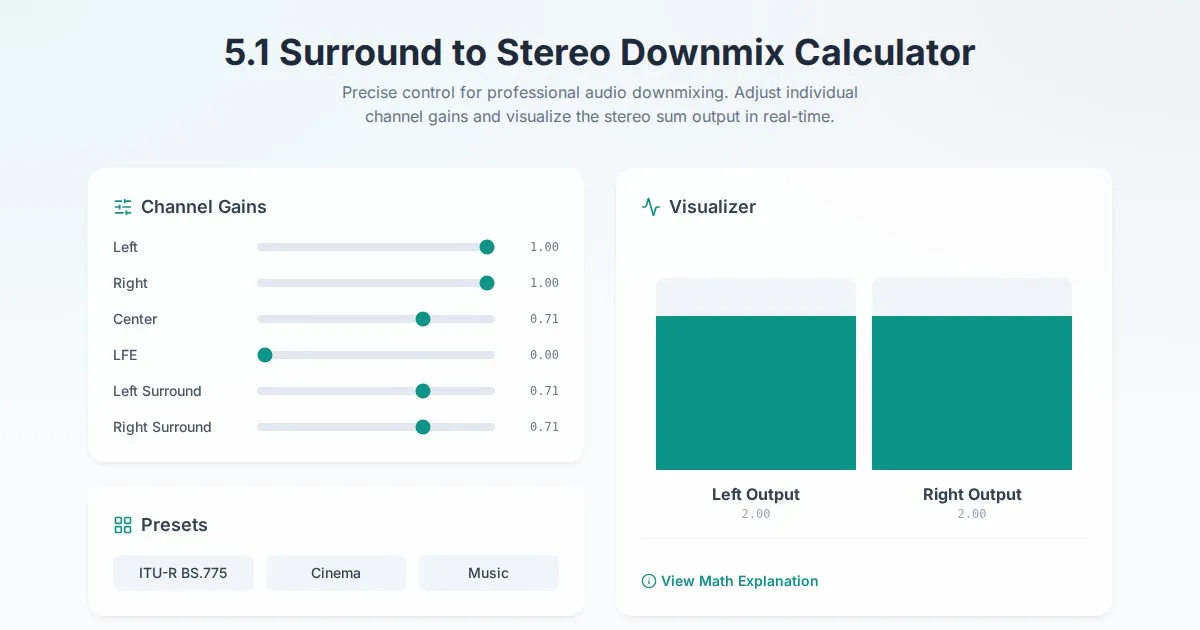The width and height of the screenshot is (1200, 630).
Task: Apply the ITU-R BS.775 preset
Action: pyautogui.click(x=183, y=573)
